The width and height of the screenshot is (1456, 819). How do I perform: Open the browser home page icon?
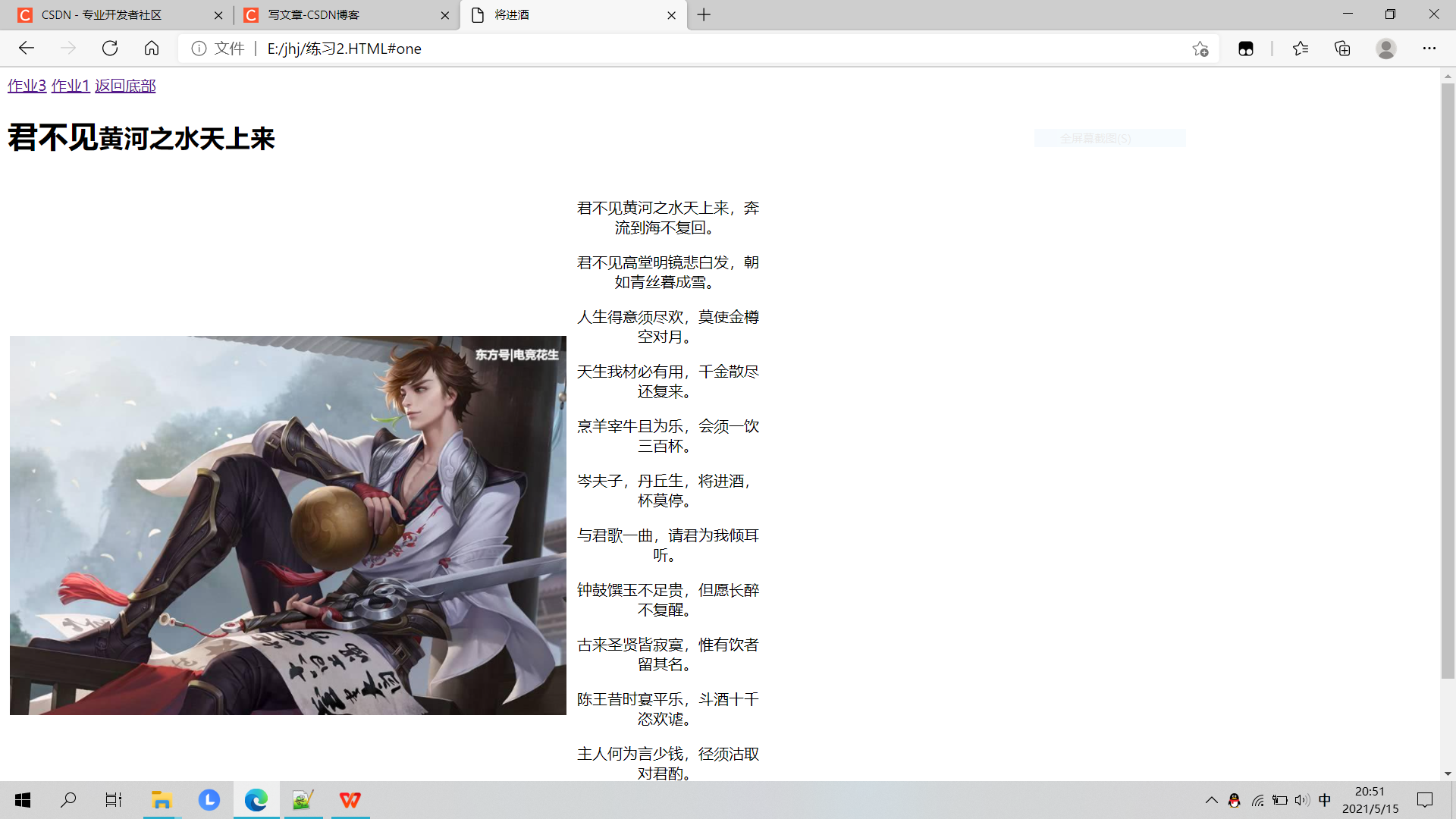pos(152,49)
